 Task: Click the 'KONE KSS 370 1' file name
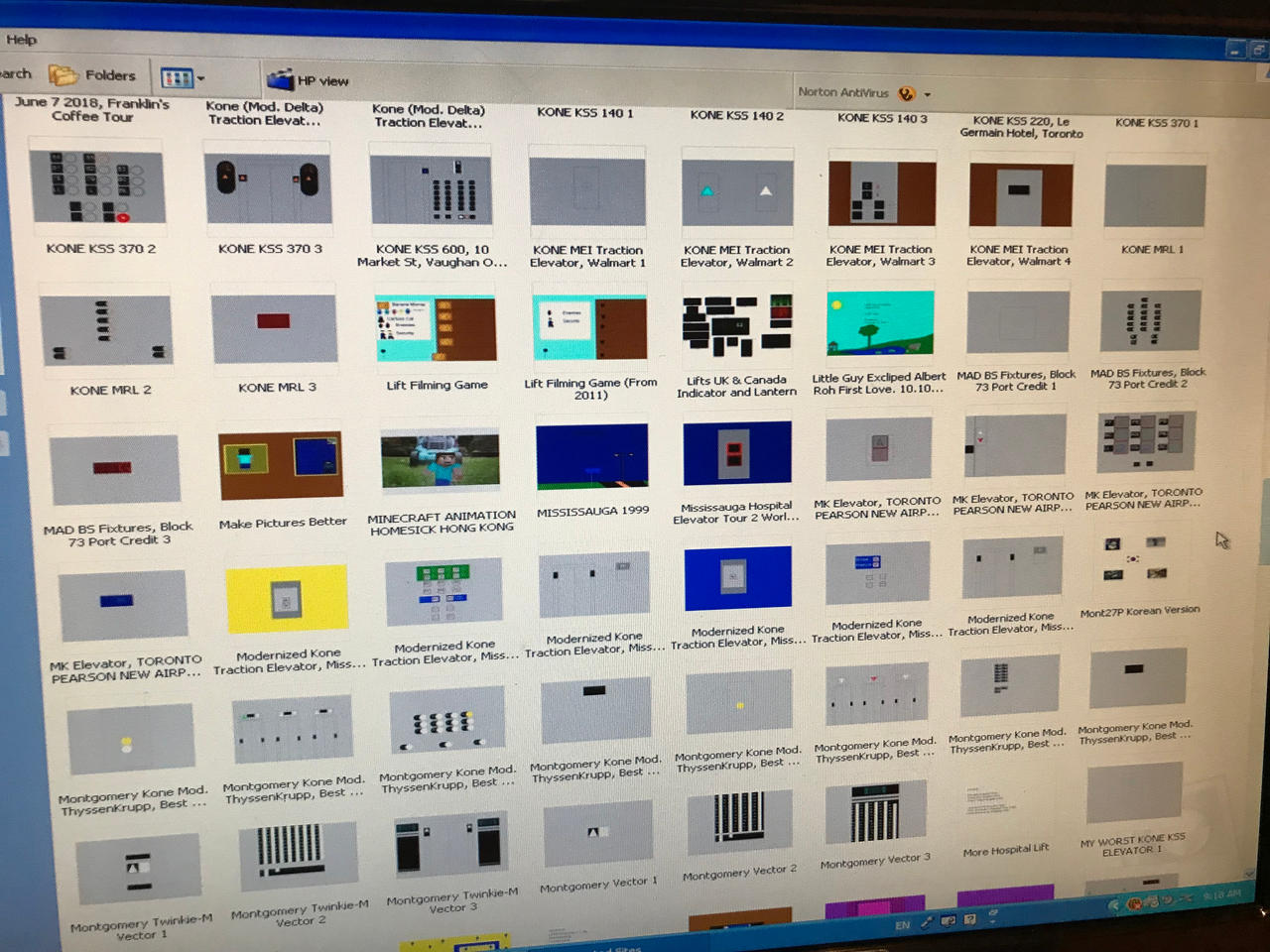(1157, 123)
